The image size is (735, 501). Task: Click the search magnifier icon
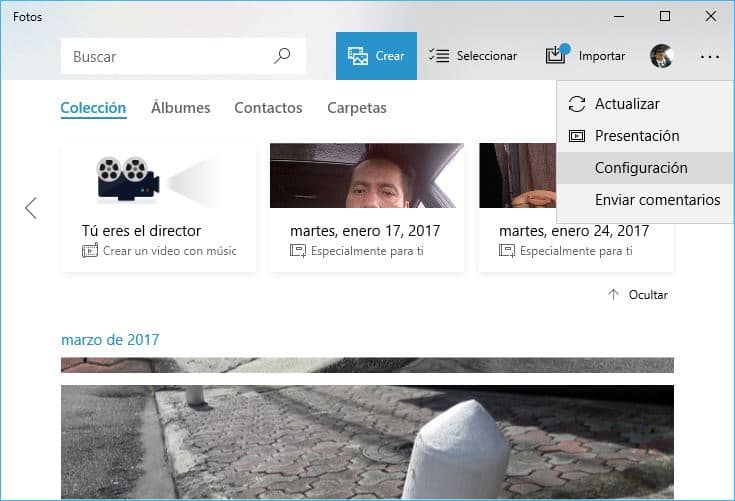282,56
